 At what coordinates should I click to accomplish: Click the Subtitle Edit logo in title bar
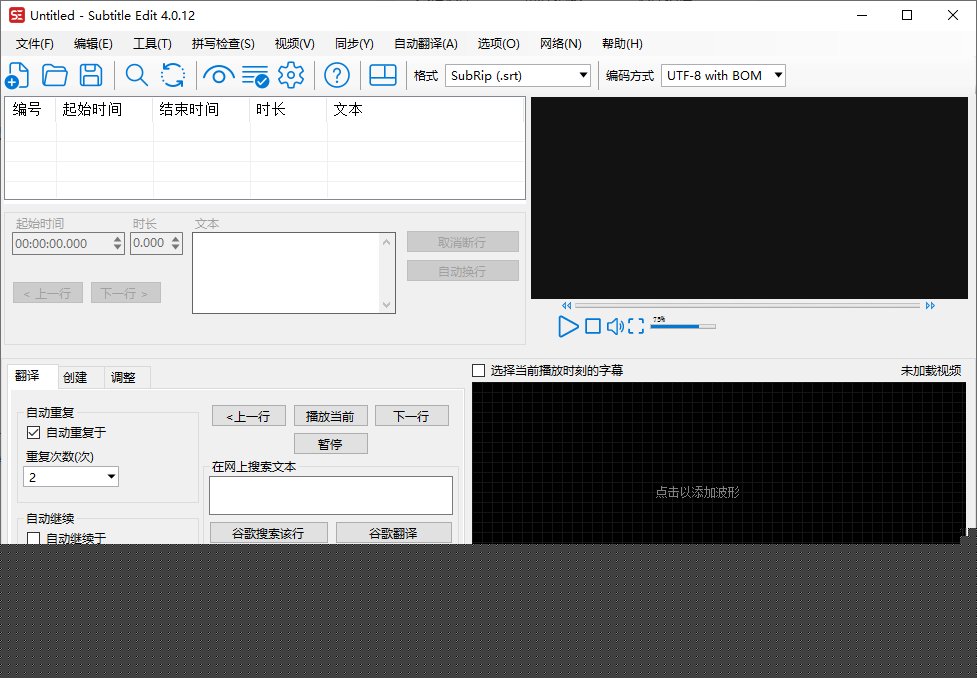pyautogui.click(x=17, y=15)
